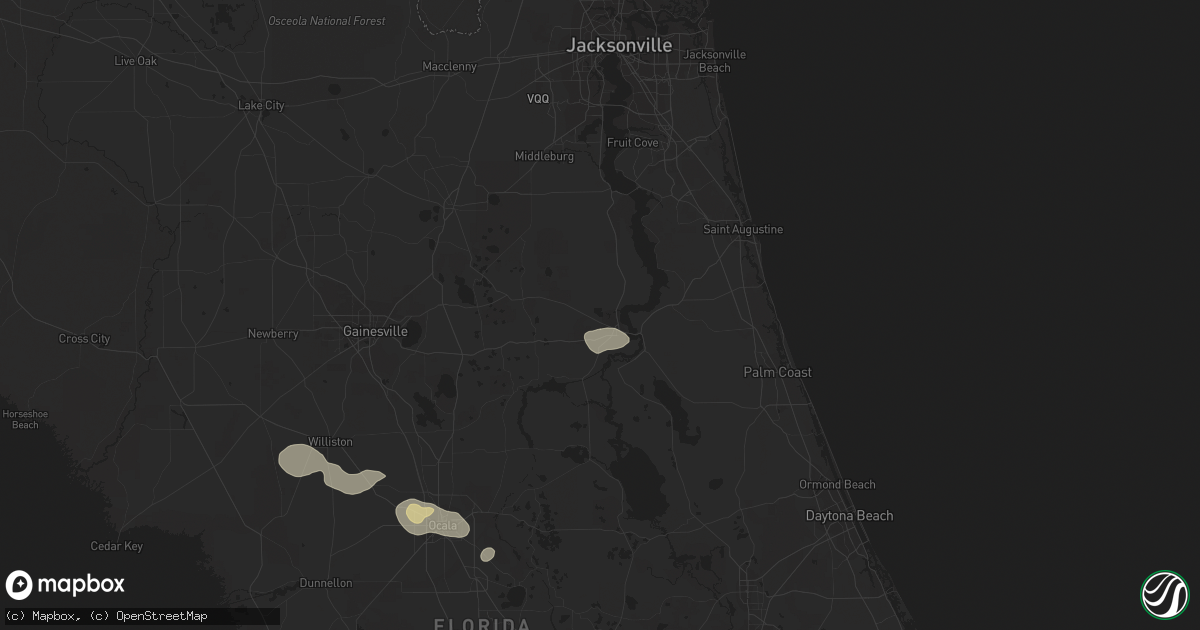Image resolution: width=1200 pixels, height=630 pixels.
Task: Click the Cedar Key label
Action: click(117, 547)
